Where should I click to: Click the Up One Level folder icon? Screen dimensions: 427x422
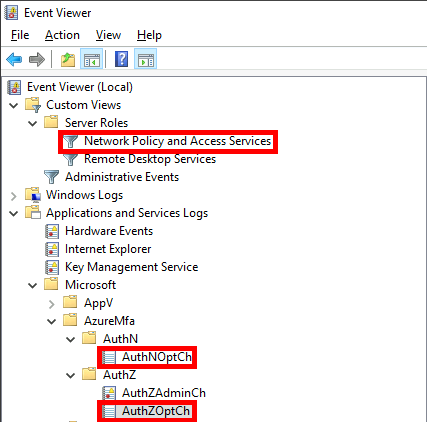point(68,60)
